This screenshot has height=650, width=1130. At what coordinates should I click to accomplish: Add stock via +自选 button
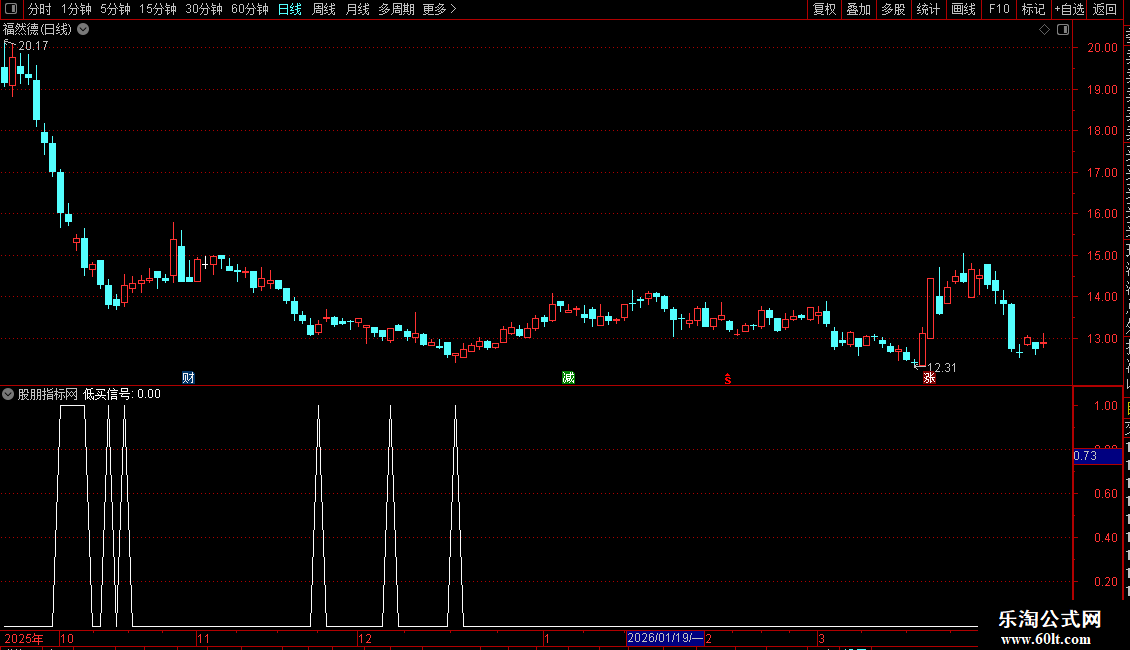[1069, 9]
